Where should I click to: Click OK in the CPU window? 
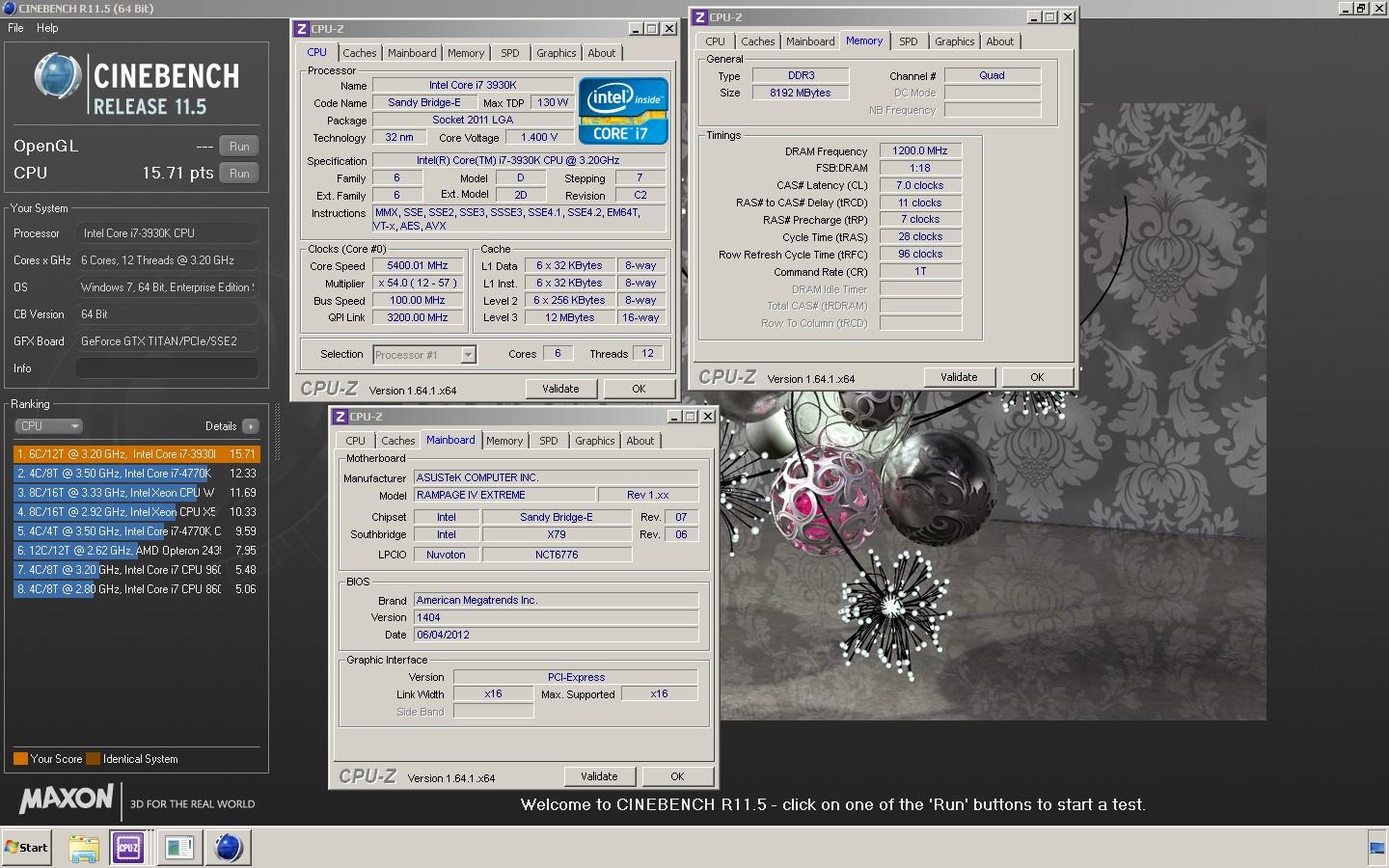[639, 389]
